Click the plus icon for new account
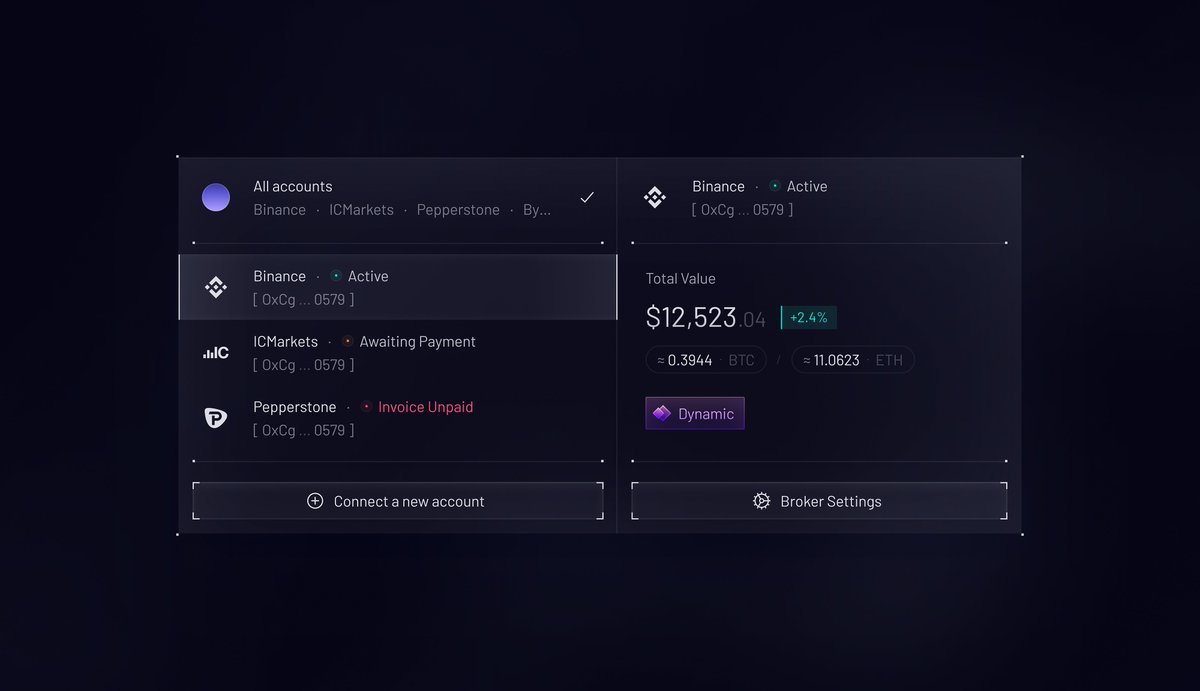 point(315,501)
